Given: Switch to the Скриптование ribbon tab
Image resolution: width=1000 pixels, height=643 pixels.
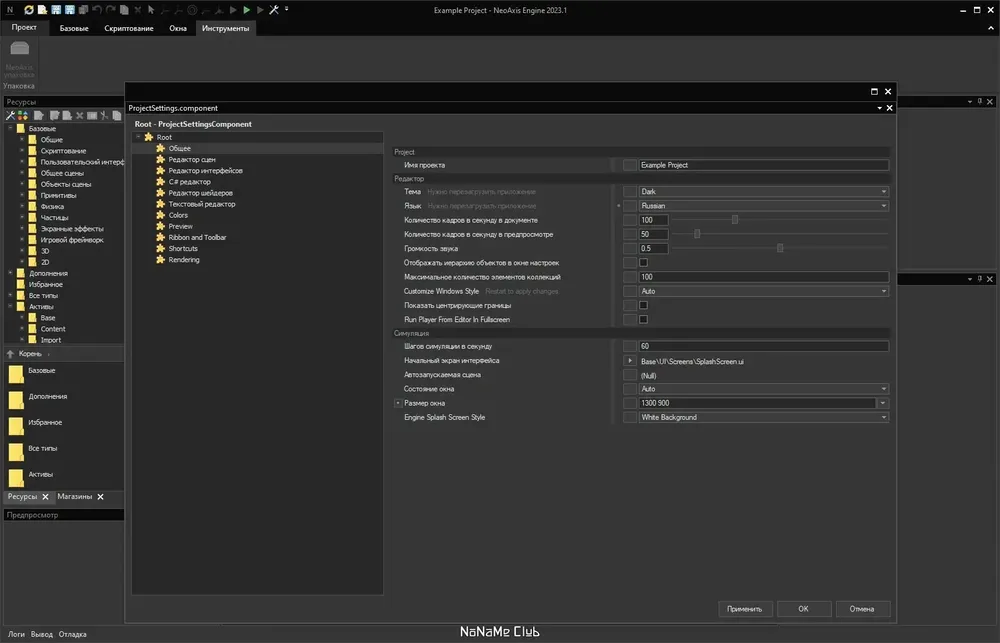Looking at the screenshot, I should (129, 28).
